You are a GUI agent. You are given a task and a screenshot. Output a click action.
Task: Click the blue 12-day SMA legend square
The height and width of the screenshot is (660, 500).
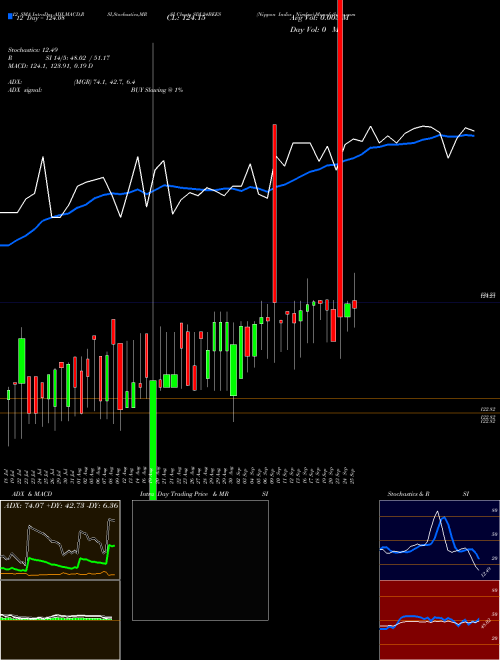(10, 16)
